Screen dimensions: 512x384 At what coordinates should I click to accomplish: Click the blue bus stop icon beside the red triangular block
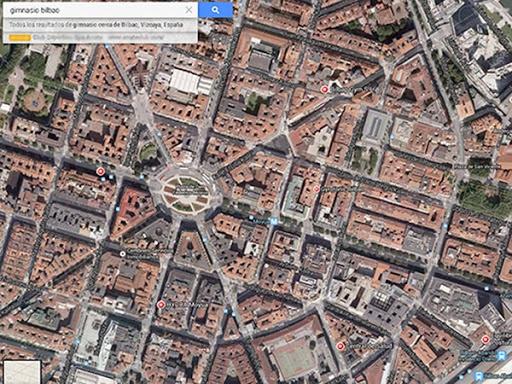117,209
